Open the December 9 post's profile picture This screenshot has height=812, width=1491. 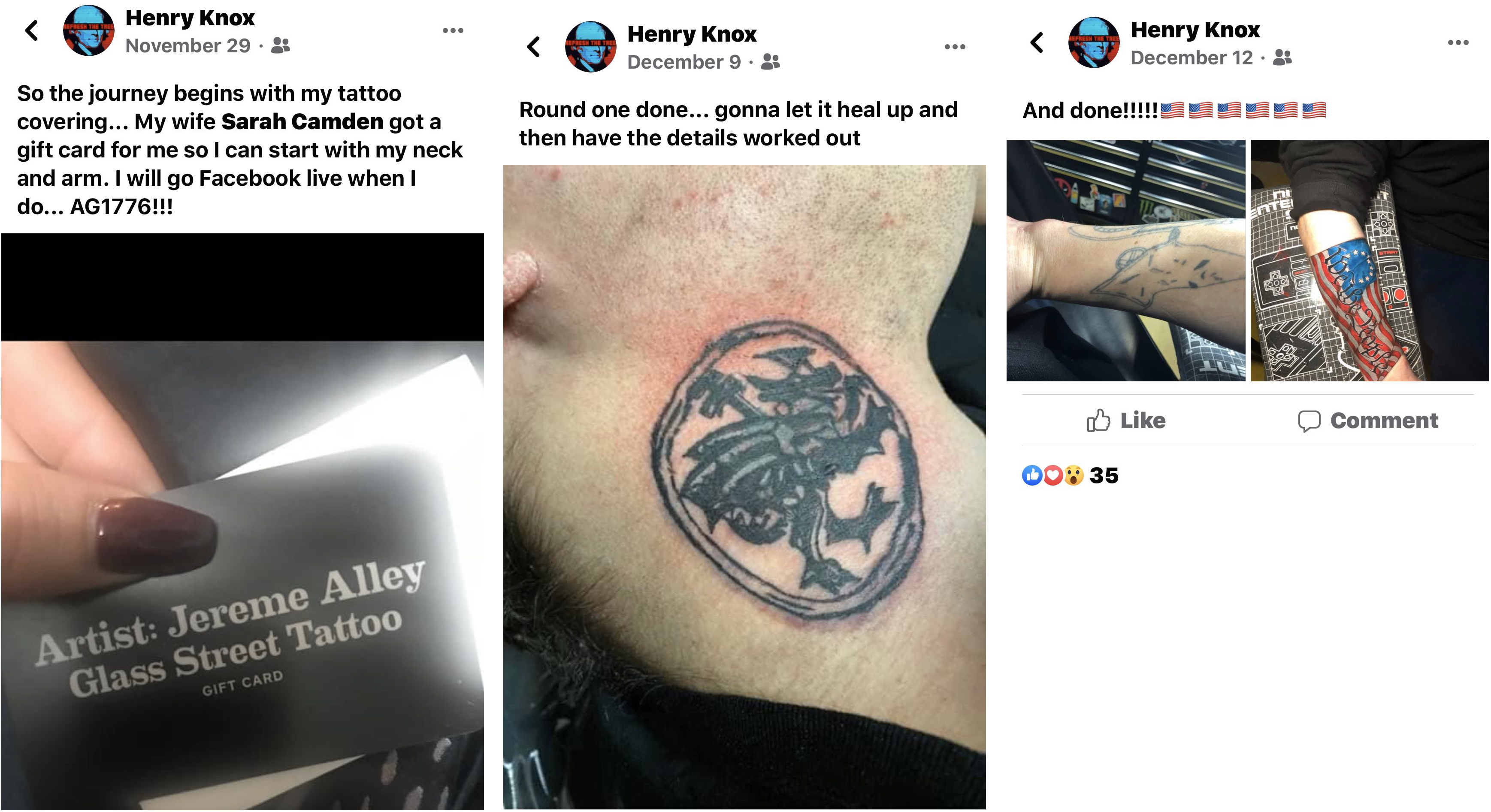[590, 46]
